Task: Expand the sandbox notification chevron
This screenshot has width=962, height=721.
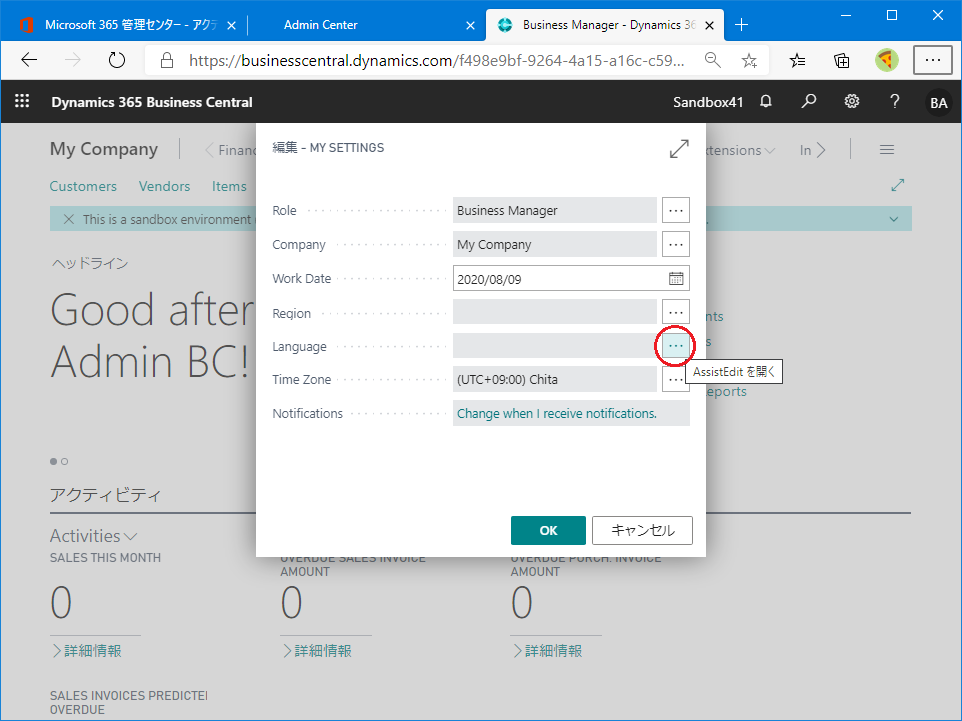Action: [x=894, y=219]
